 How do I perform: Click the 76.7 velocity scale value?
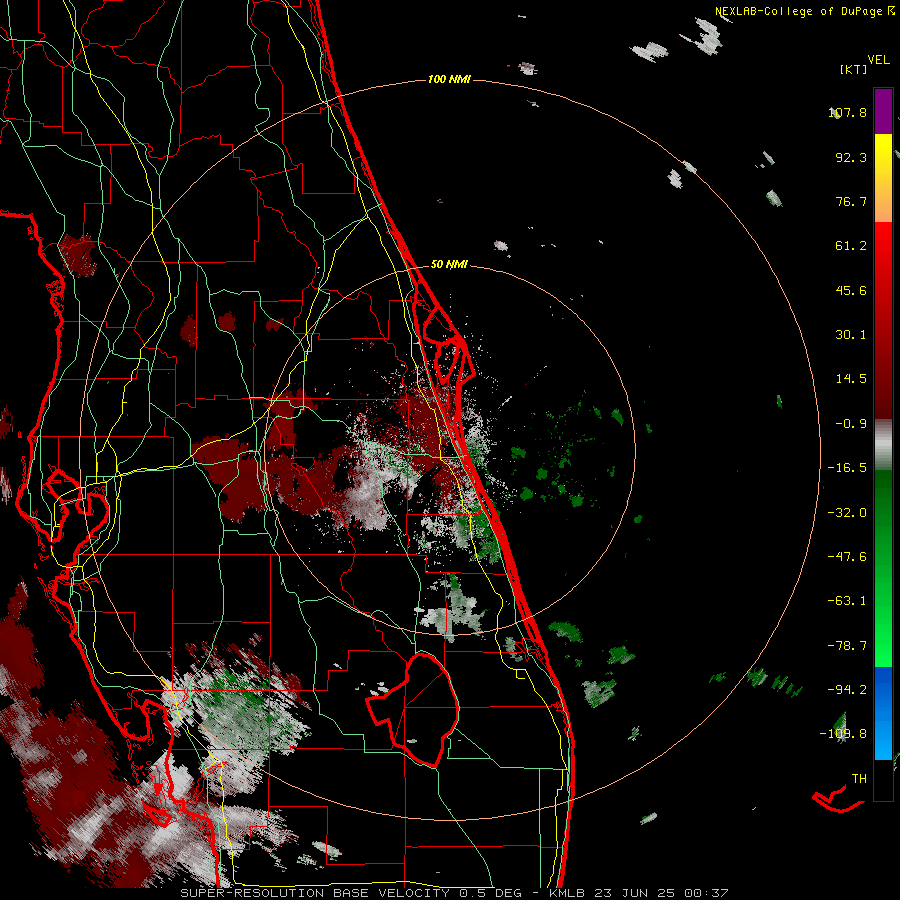pyautogui.click(x=851, y=201)
